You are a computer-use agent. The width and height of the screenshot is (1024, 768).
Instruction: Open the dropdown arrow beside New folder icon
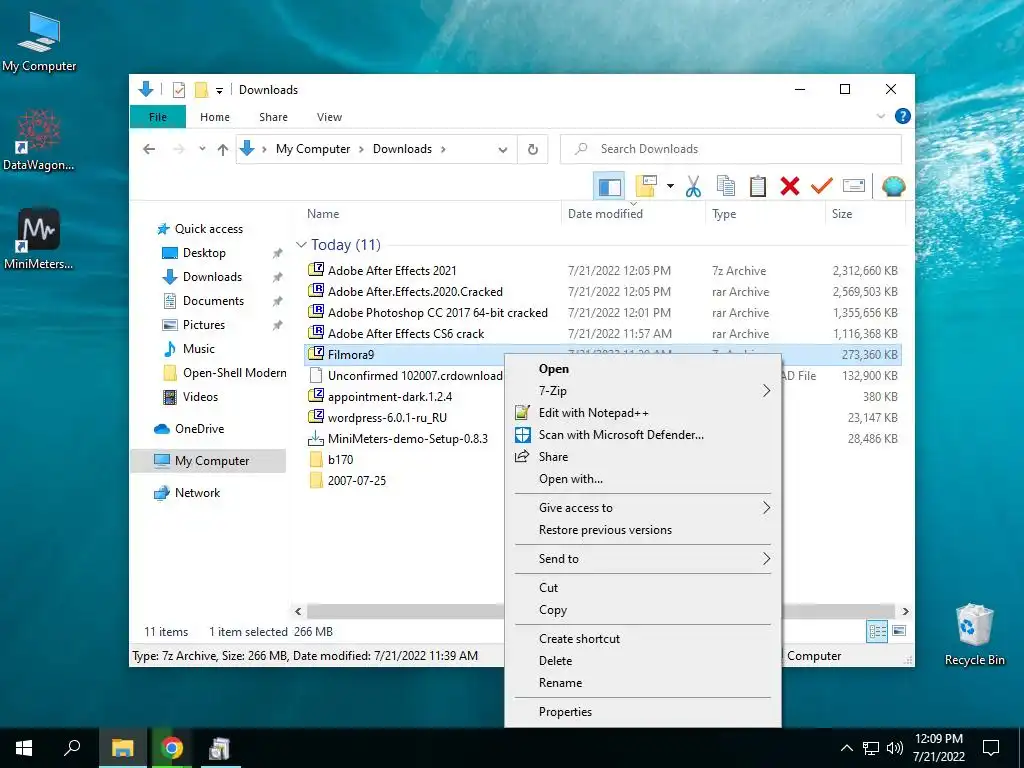670,187
